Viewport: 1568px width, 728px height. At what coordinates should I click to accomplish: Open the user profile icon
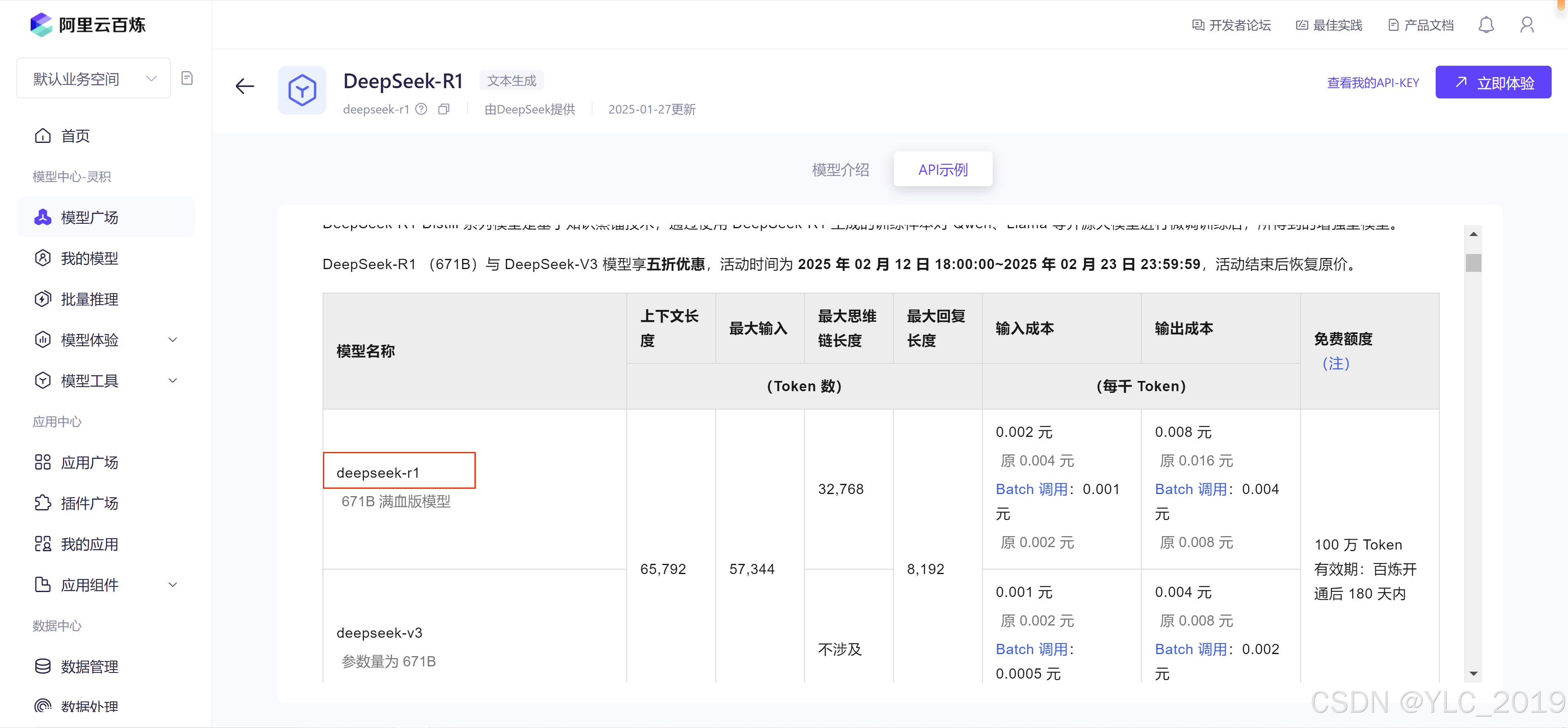(x=1527, y=25)
